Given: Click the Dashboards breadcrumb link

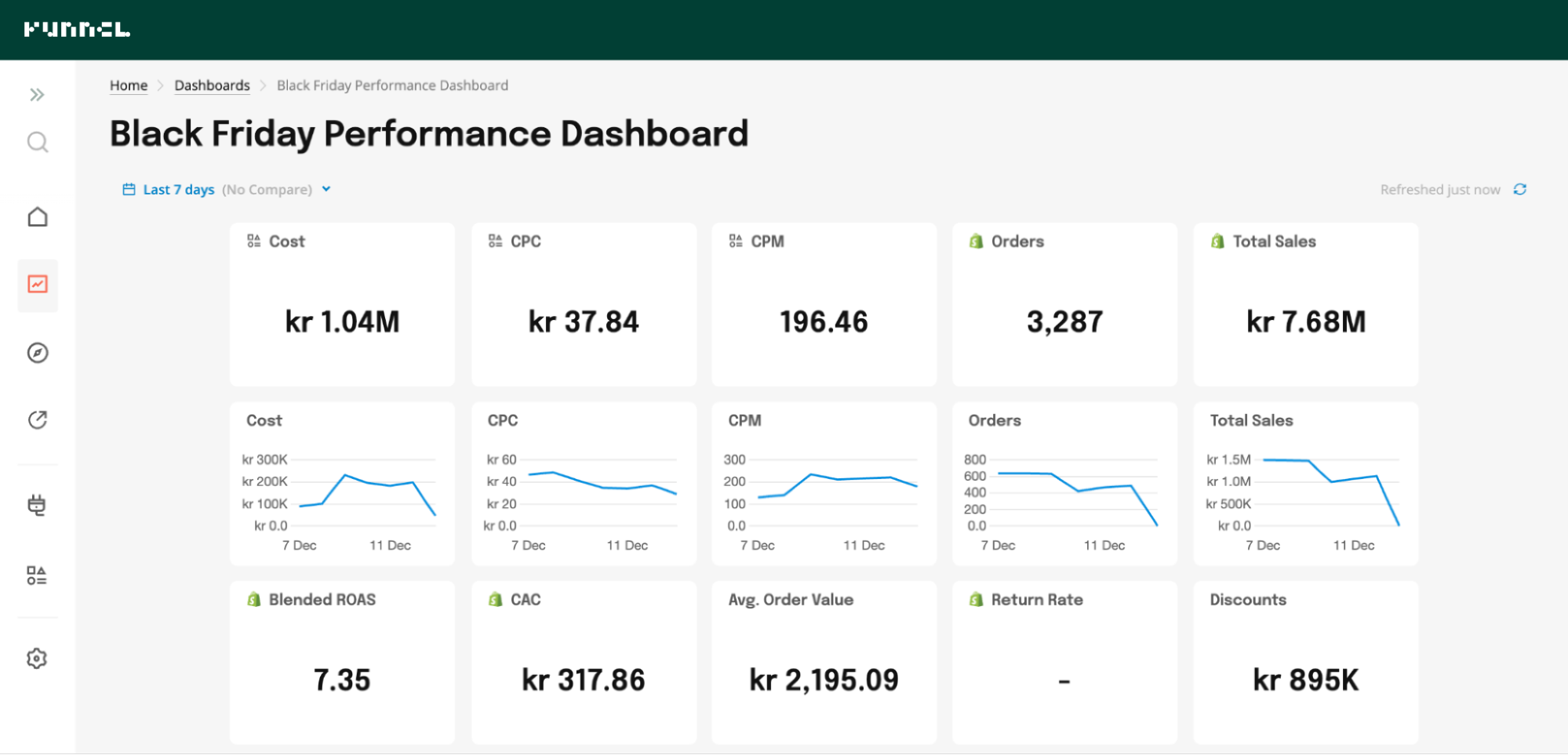Looking at the screenshot, I should (212, 85).
